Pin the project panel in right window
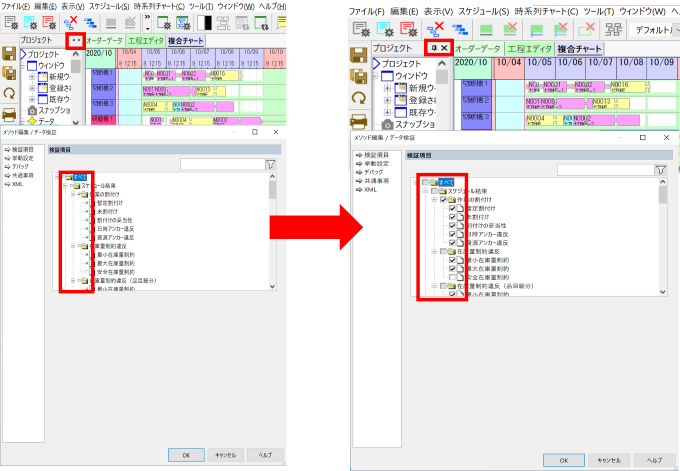Image resolution: width=680 pixels, height=471 pixels. 433,48
